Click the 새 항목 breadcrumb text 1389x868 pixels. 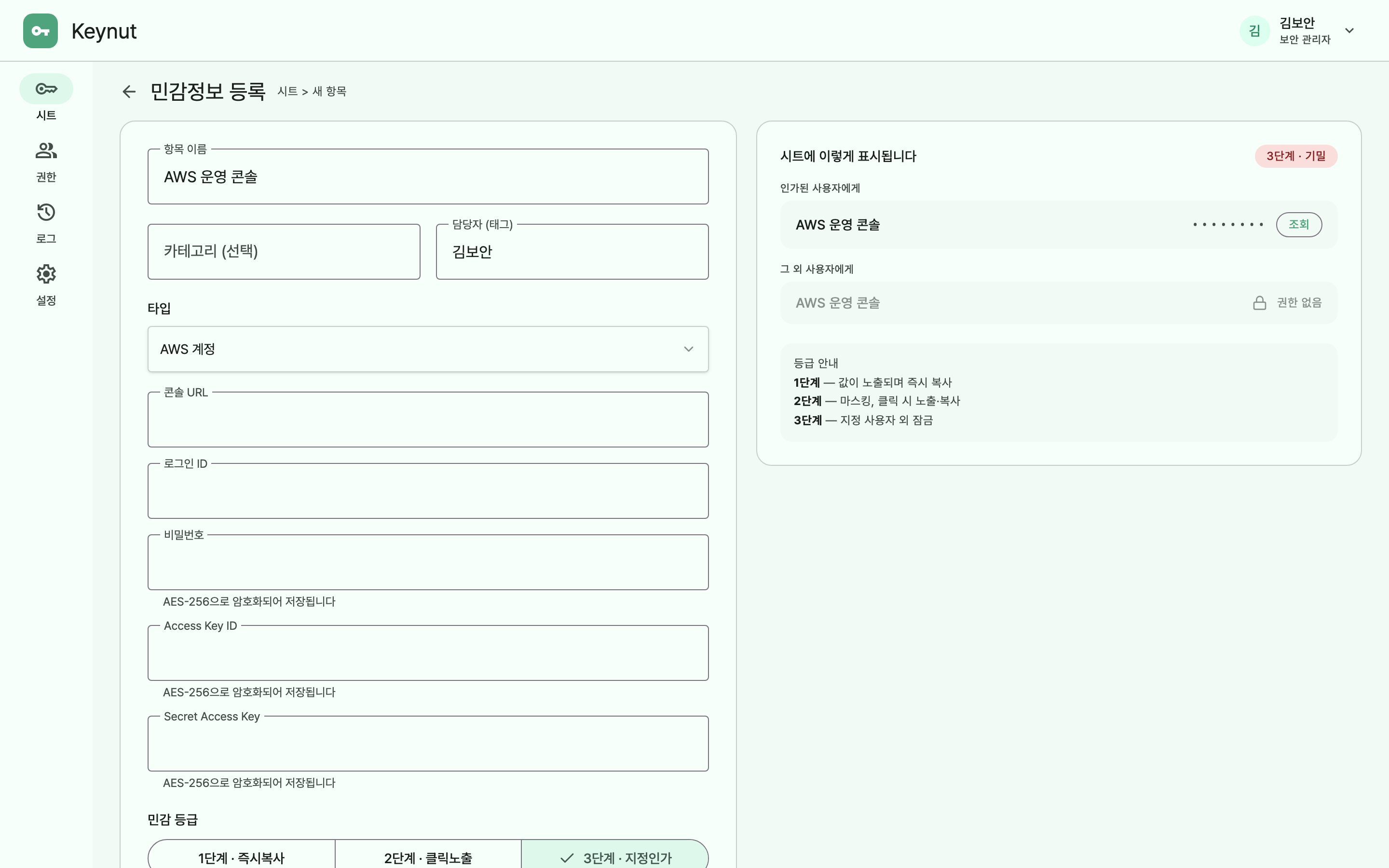[329, 91]
